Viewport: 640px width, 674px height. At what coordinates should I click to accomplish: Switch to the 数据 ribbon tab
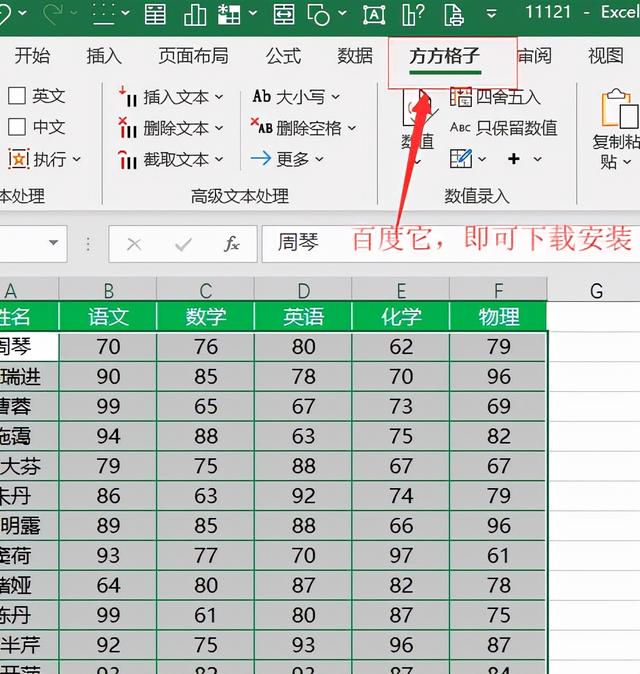click(355, 56)
